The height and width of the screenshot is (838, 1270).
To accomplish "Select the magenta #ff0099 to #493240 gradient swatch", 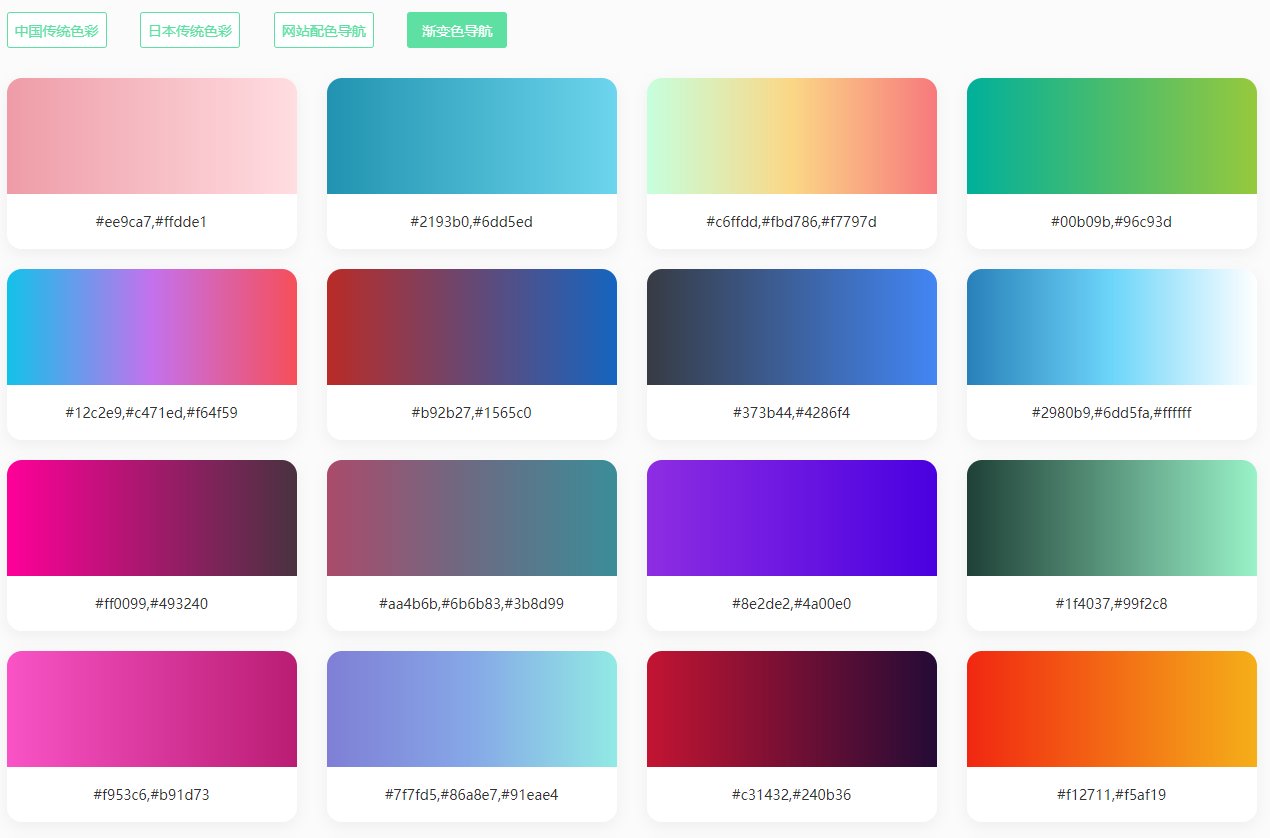I will click(x=152, y=518).
